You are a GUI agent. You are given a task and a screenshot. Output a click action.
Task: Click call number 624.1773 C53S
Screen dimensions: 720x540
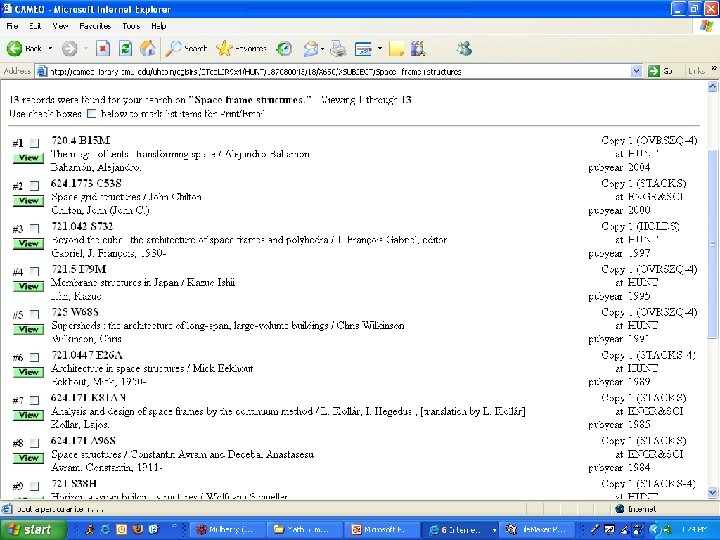click(86, 183)
